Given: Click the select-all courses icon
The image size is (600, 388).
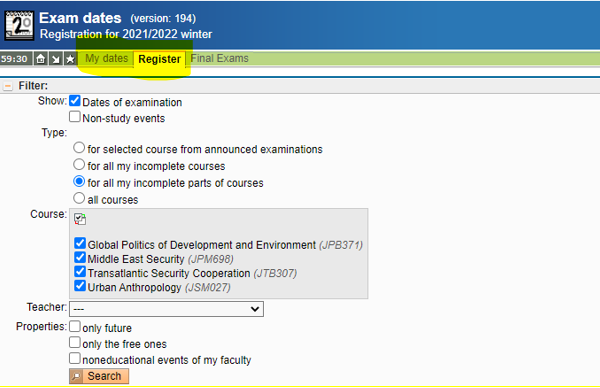Looking at the screenshot, I should [x=80, y=219].
